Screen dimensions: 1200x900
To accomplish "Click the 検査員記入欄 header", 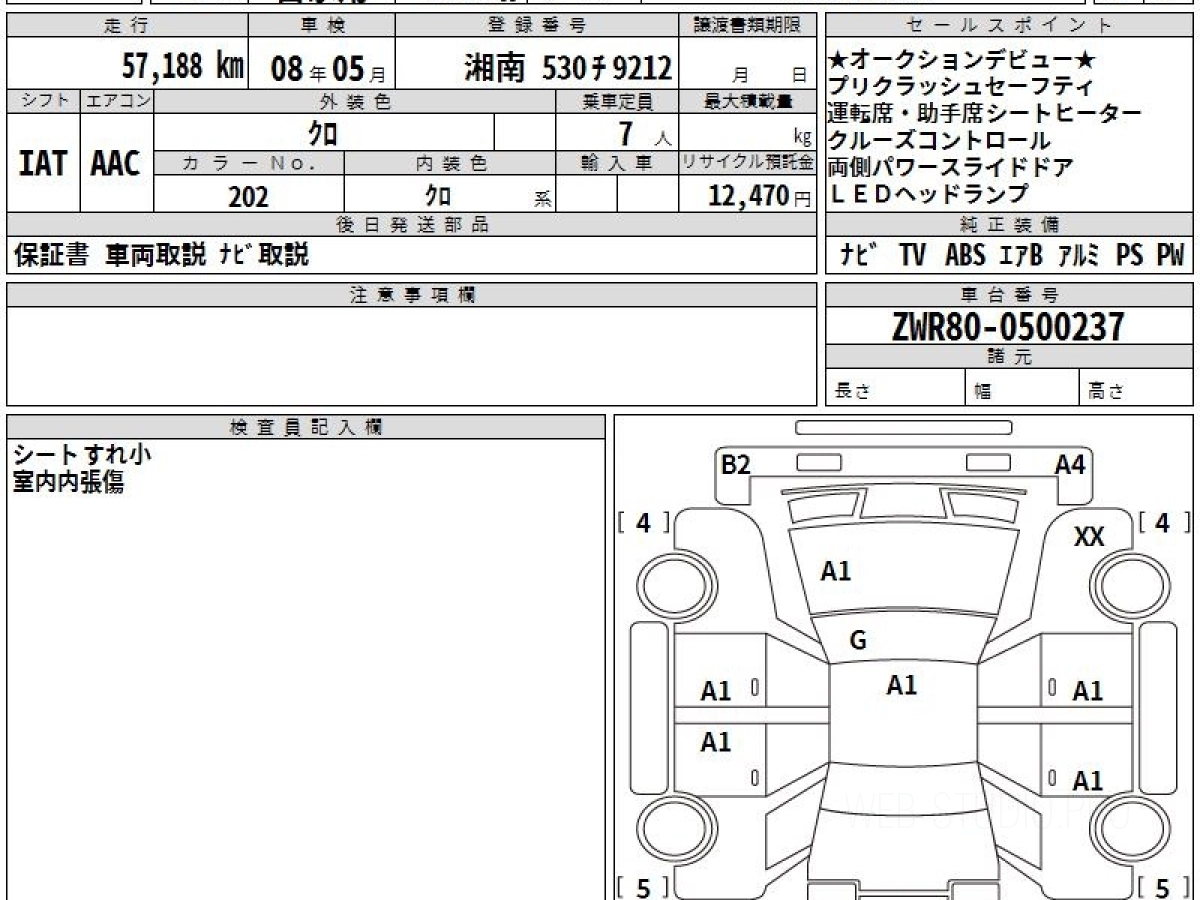I will (x=306, y=426).
